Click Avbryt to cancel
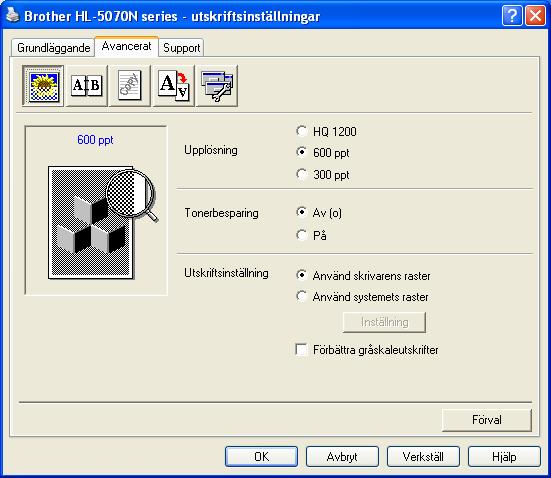The image size is (551, 478). [x=342, y=457]
